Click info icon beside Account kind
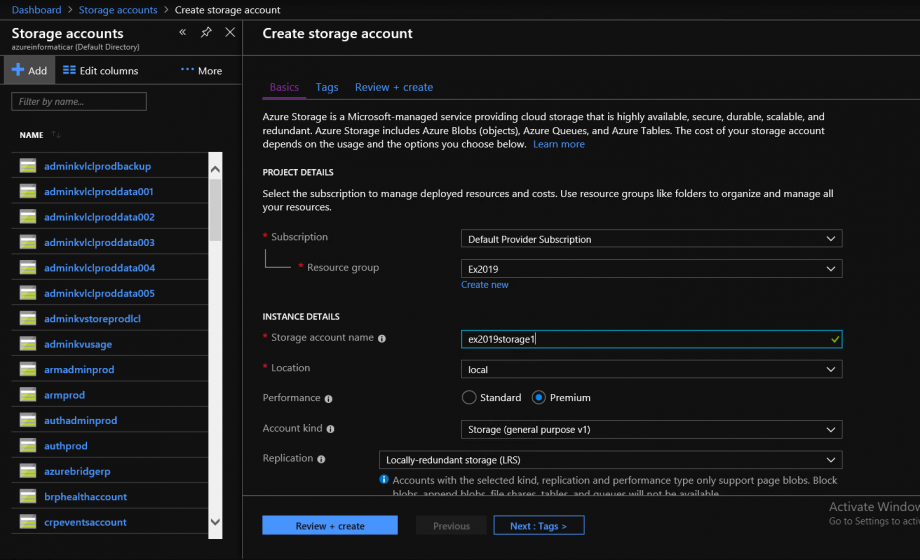The width and height of the screenshot is (920, 560). point(331,429)
